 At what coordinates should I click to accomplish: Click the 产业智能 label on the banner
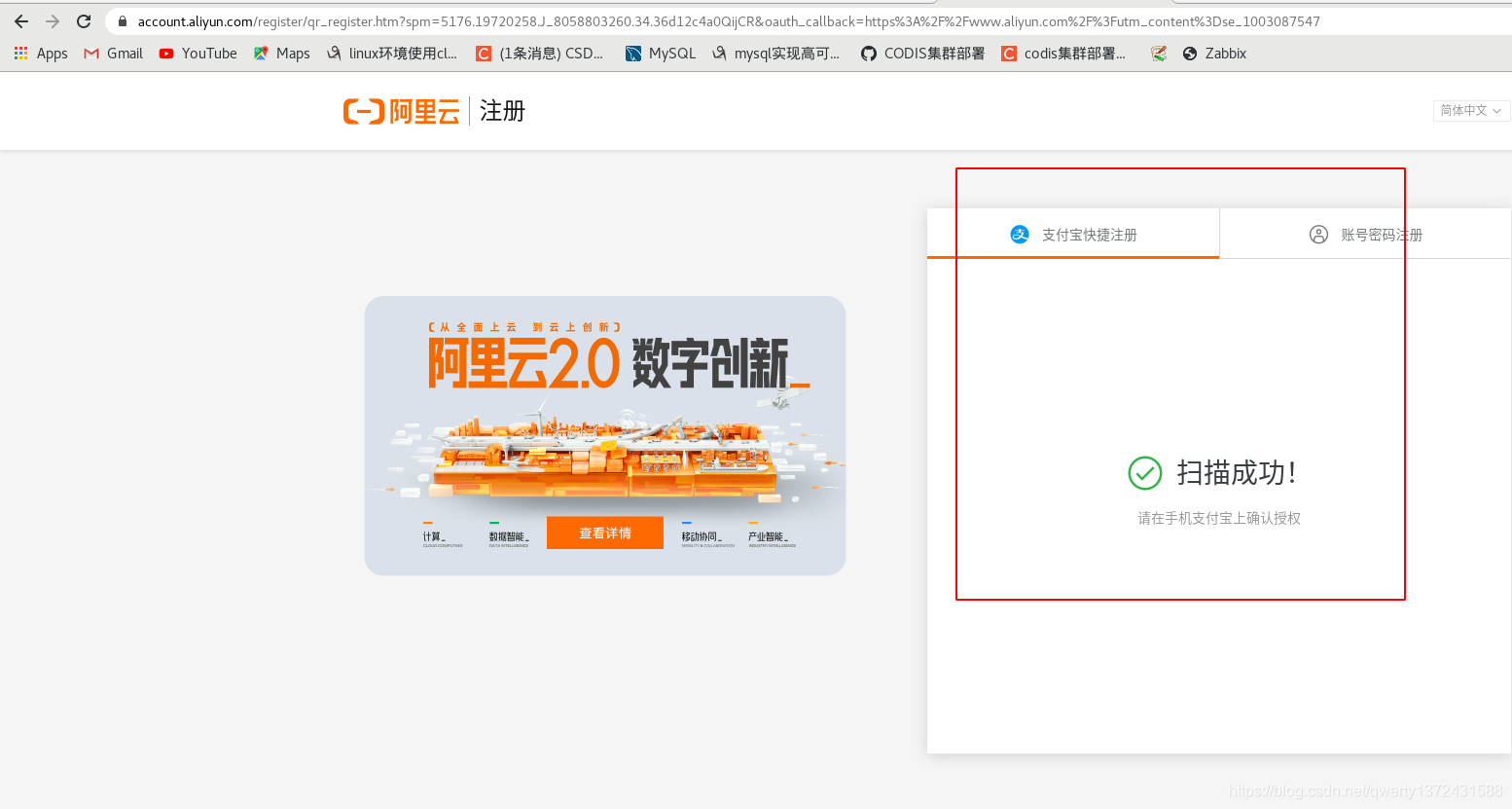coord(768,536)
